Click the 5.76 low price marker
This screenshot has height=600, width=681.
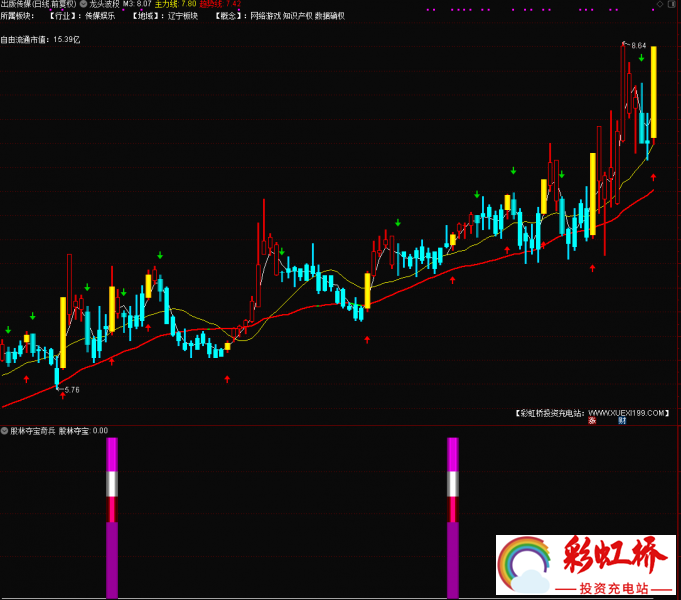coord(71,389)
